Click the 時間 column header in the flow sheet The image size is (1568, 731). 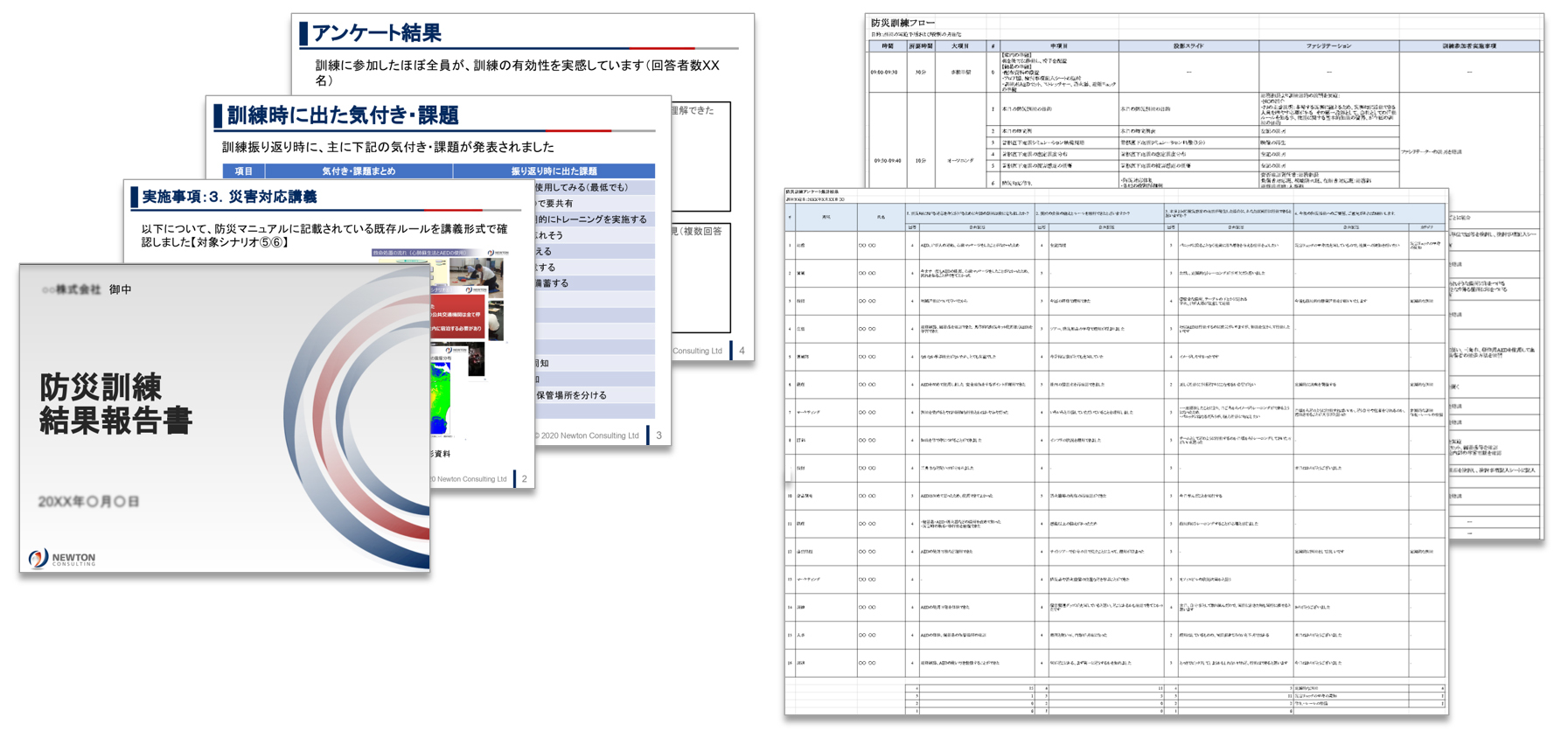click(x=888, y=45)
